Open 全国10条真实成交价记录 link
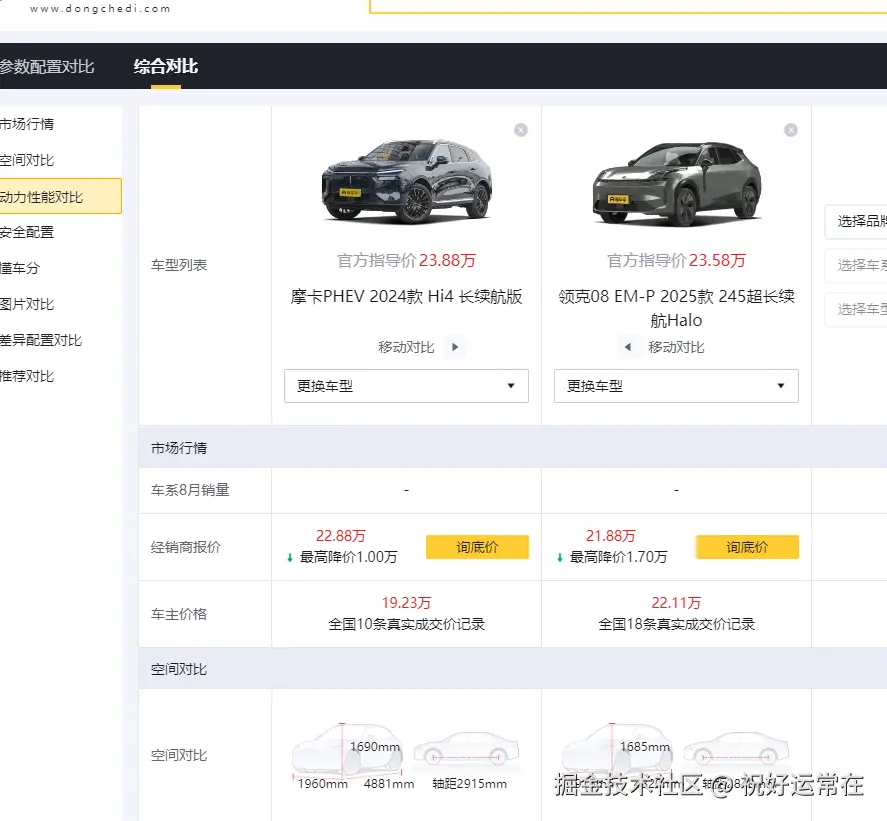The width and height of the screenshot is (887, 821). pyautogui.click(x=405, y=623)
